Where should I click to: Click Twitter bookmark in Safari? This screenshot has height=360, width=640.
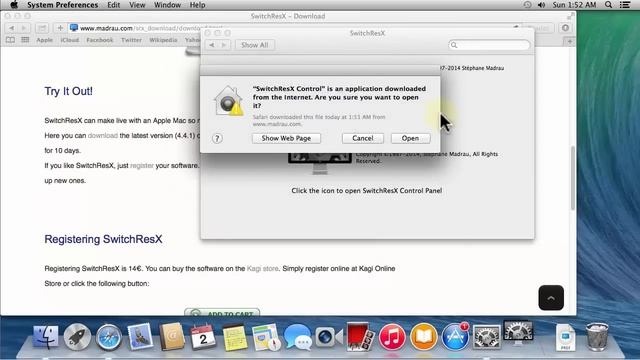[131, 40]
